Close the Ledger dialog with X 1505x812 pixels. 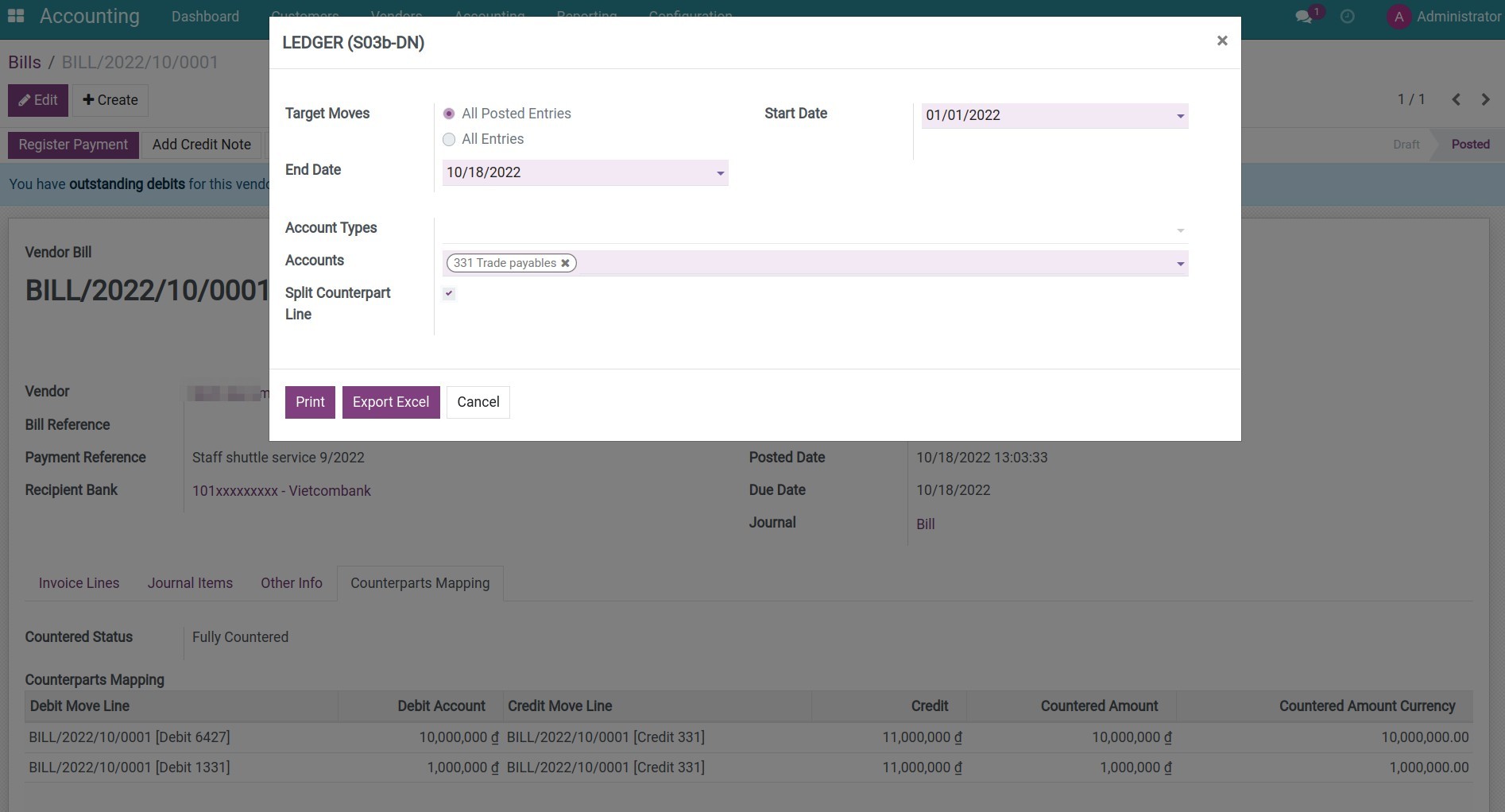coord(1222,41)
